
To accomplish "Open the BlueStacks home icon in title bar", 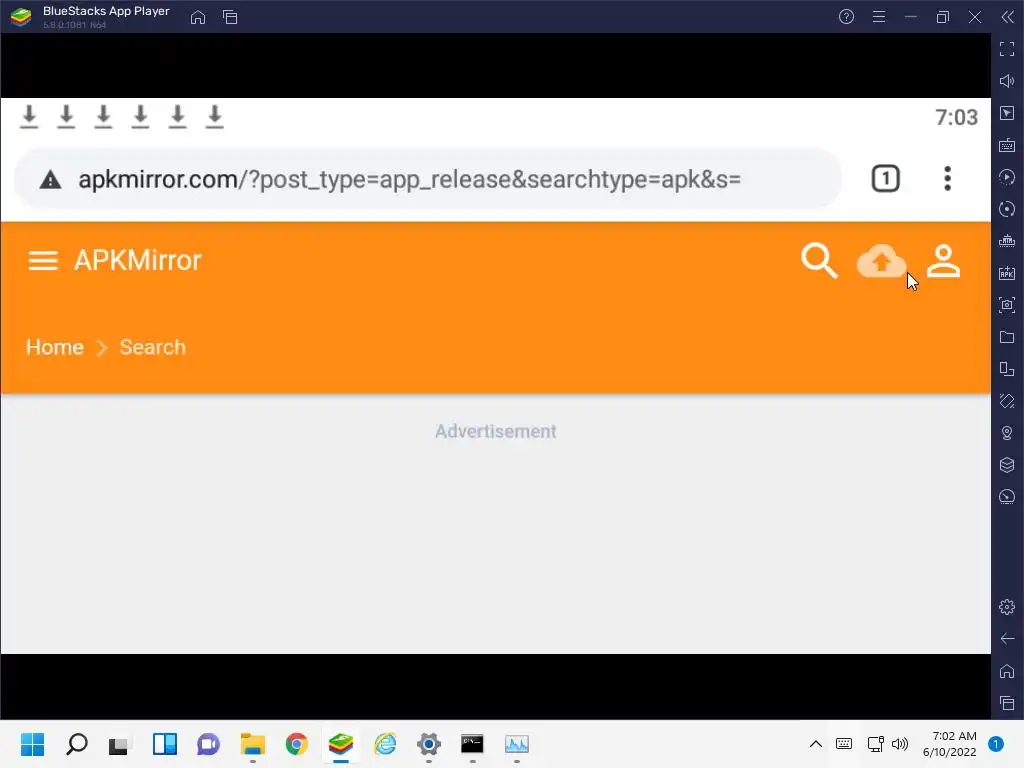I will point(198,17).
